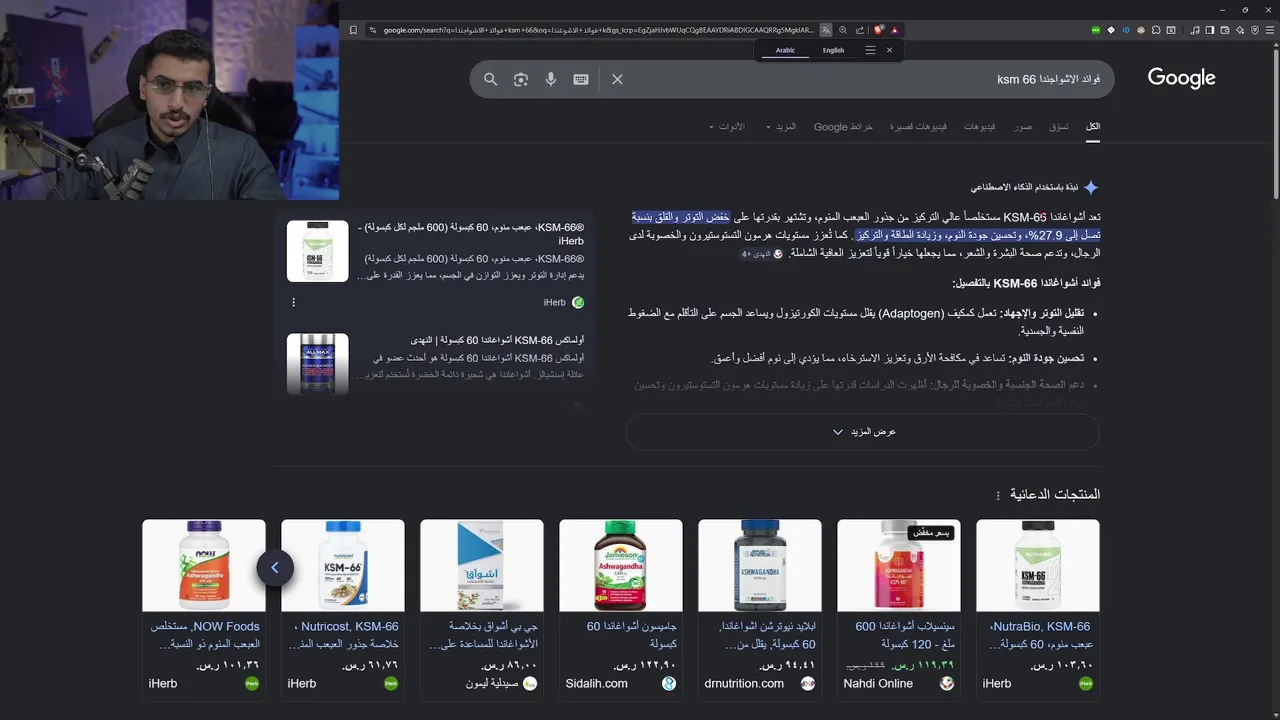Open the NutraBio KSM-66 product card image
This screenshot has width=1280, height=720.
coord(1038,566)
